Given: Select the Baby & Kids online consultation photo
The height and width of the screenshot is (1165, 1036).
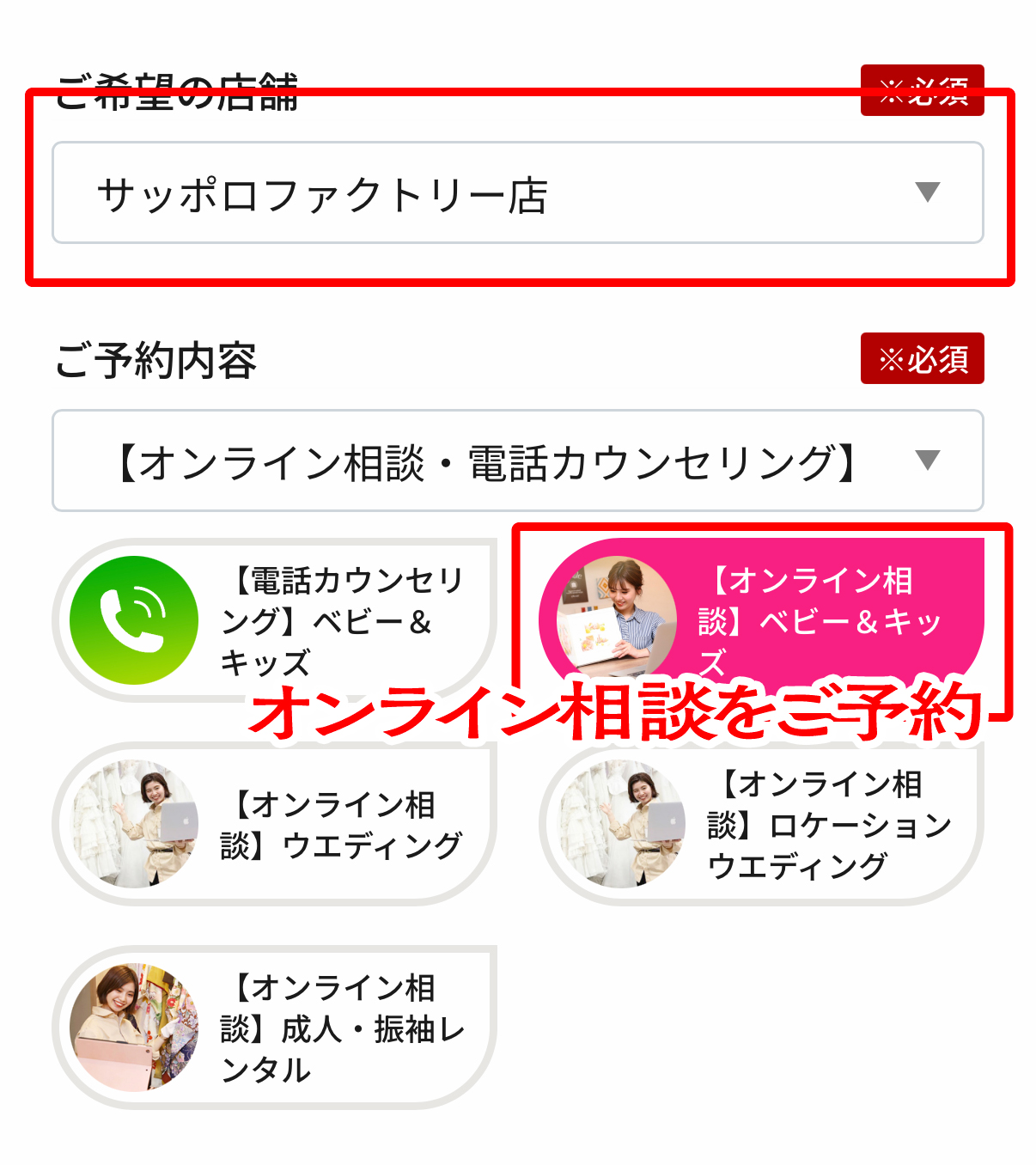Looking at the screenshot, I should (618, 617).
